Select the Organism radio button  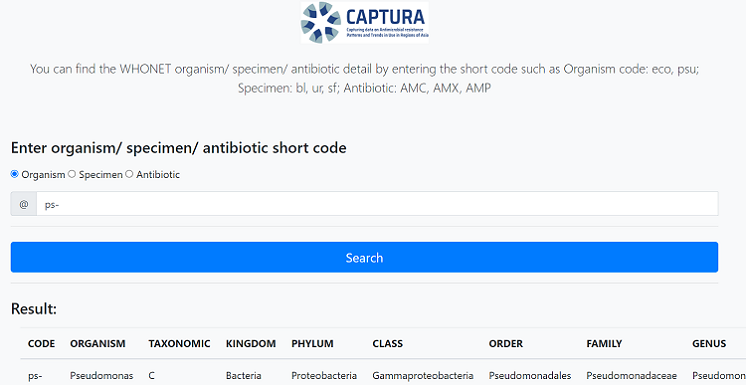click(15, 174)
